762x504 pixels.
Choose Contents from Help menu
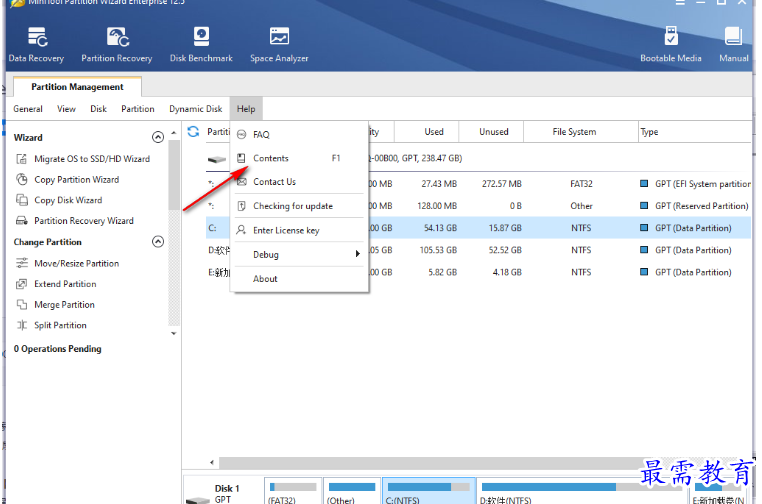(299, 158)
